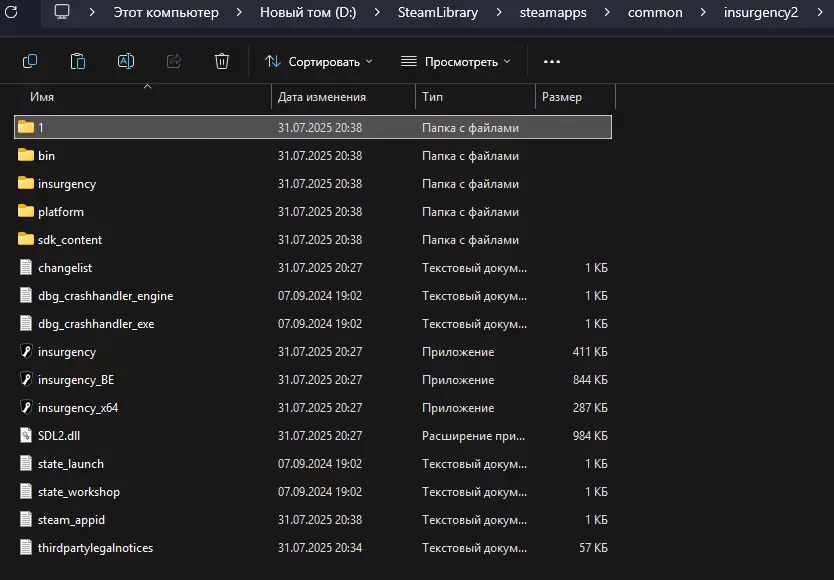Expand chevron after insurgency2 breadcrumb
This screenshot has width=834, height=580.
(820, 12)
